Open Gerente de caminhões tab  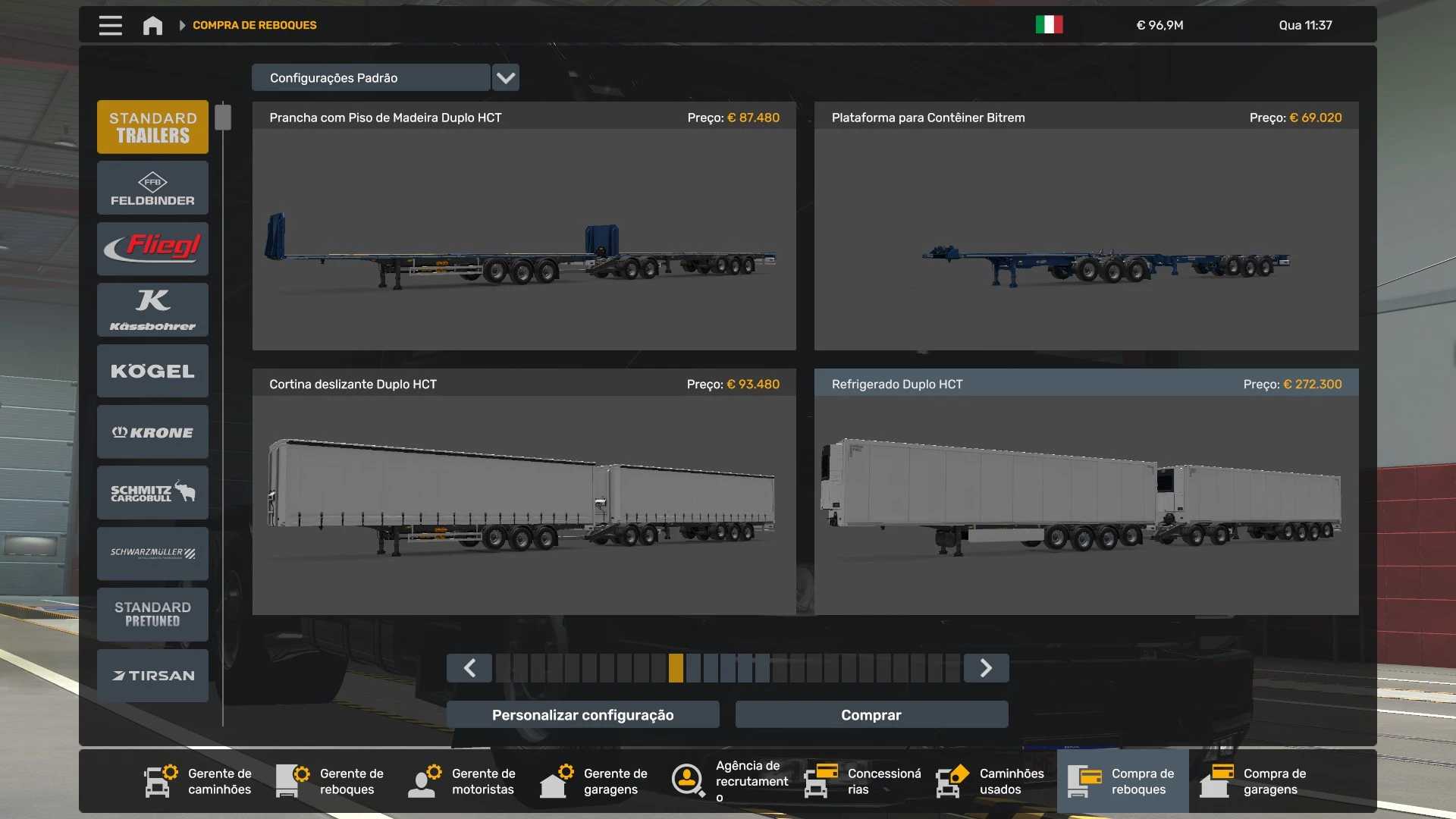click(x=199, y=781)
